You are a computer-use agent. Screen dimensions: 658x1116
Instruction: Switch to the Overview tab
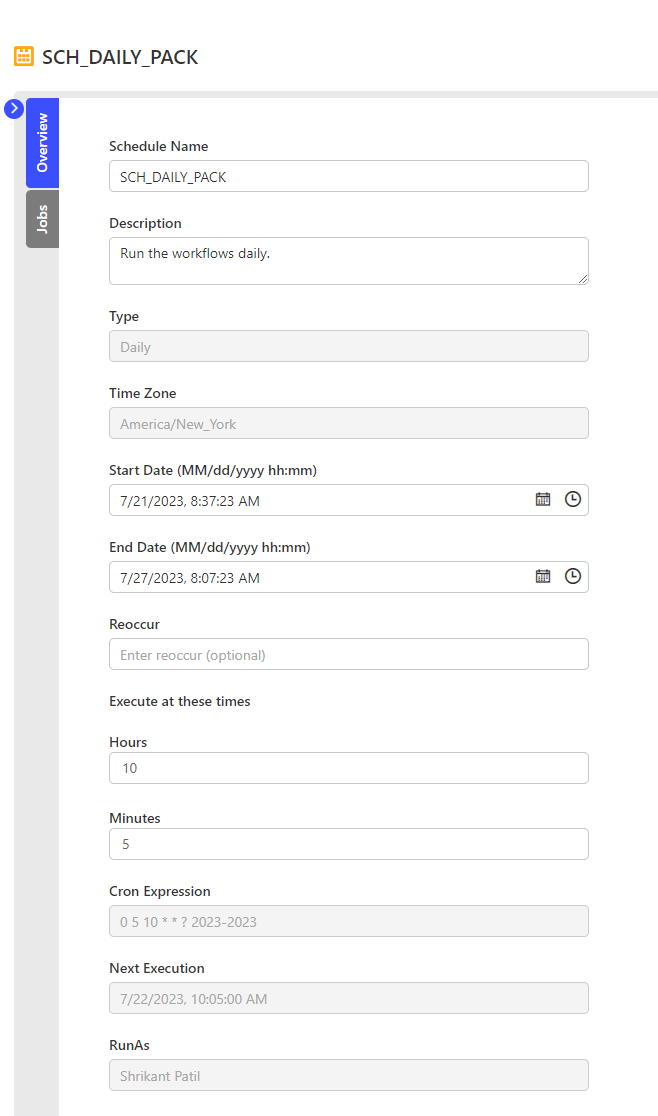[42, 143]
